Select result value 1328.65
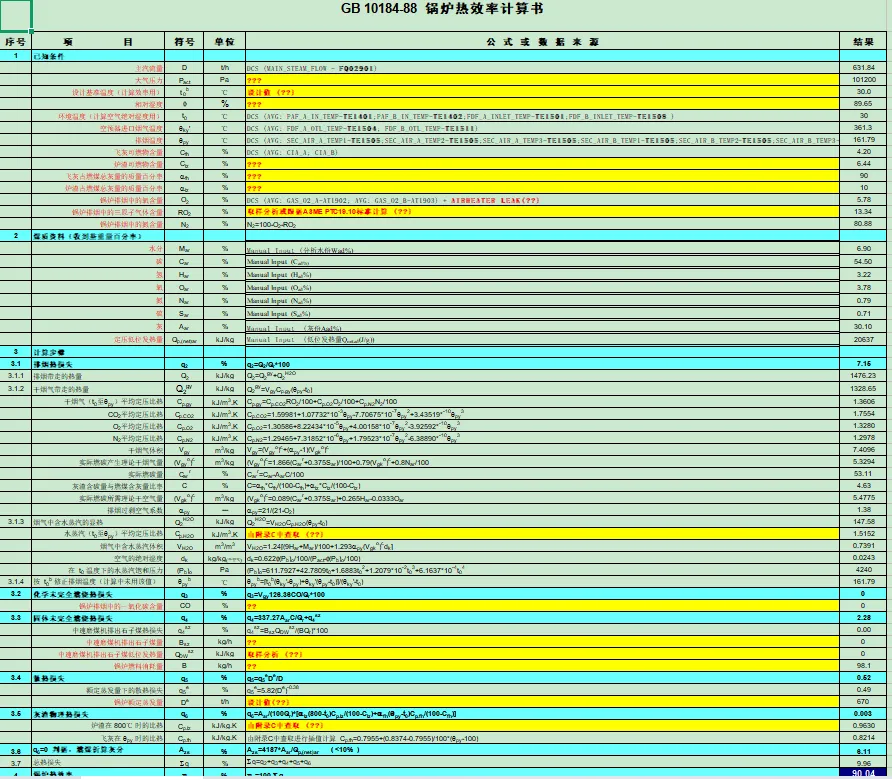 point(863,388)
